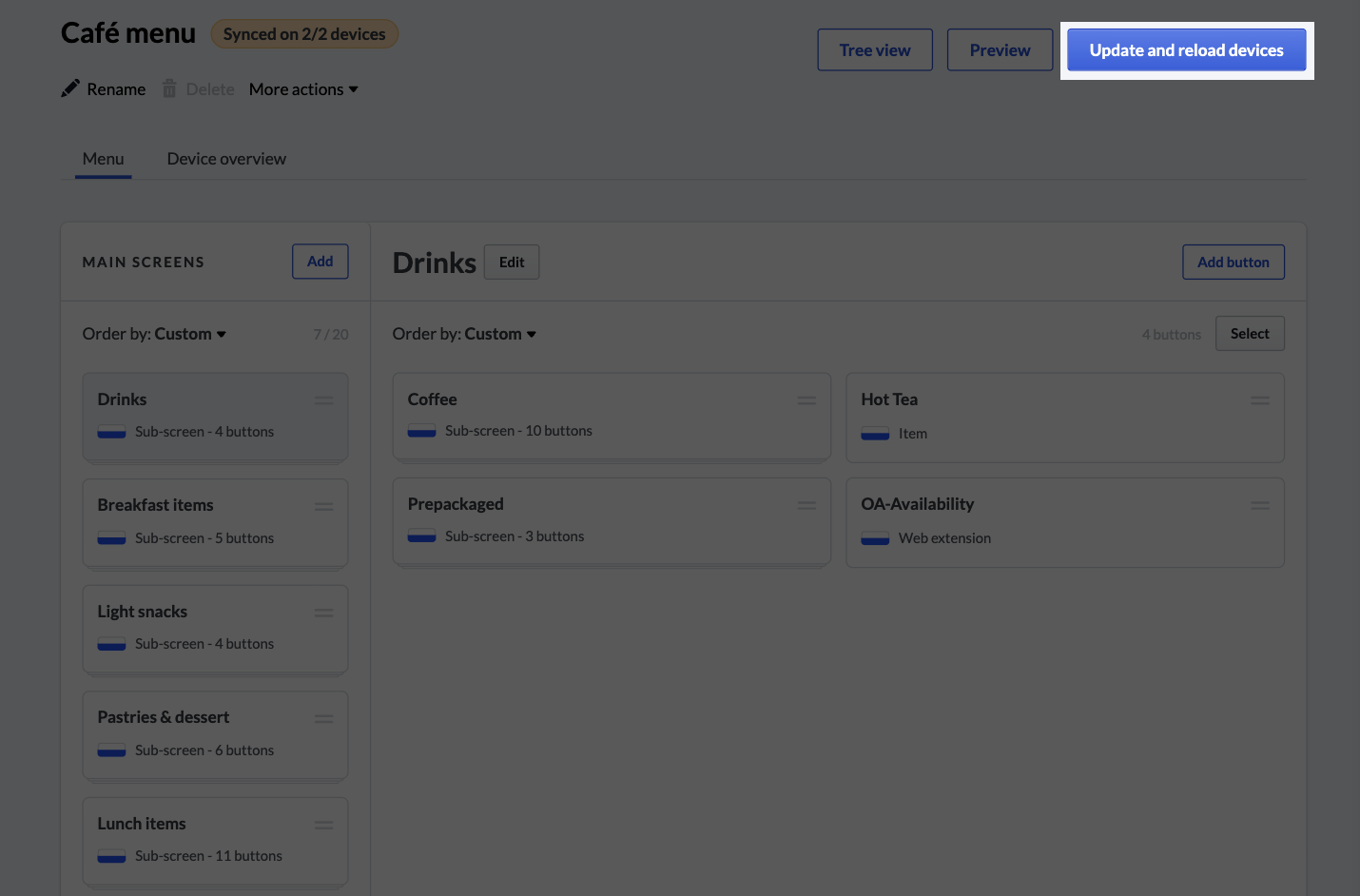1360x896 pixels.
Task: Click the drag handle on the Breakfast items card
Action: [323, 506]
